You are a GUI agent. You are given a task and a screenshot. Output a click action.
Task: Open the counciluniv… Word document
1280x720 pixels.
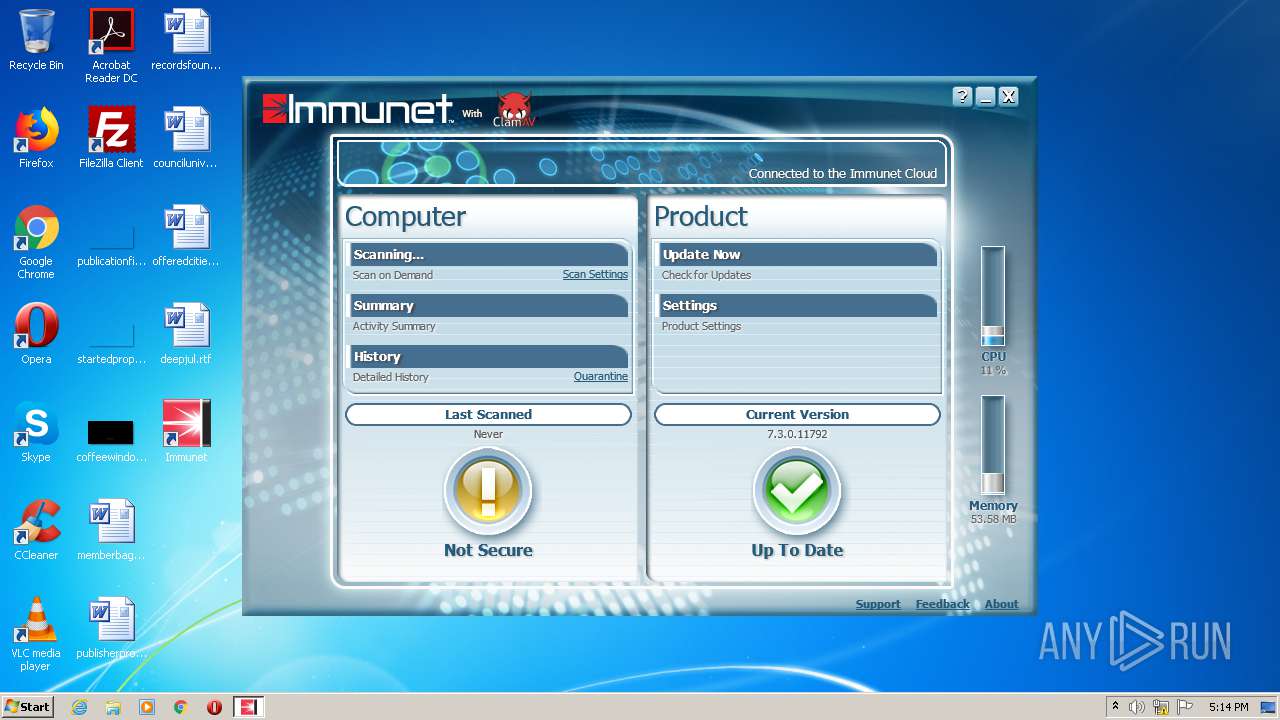click(x=186, y=138)
